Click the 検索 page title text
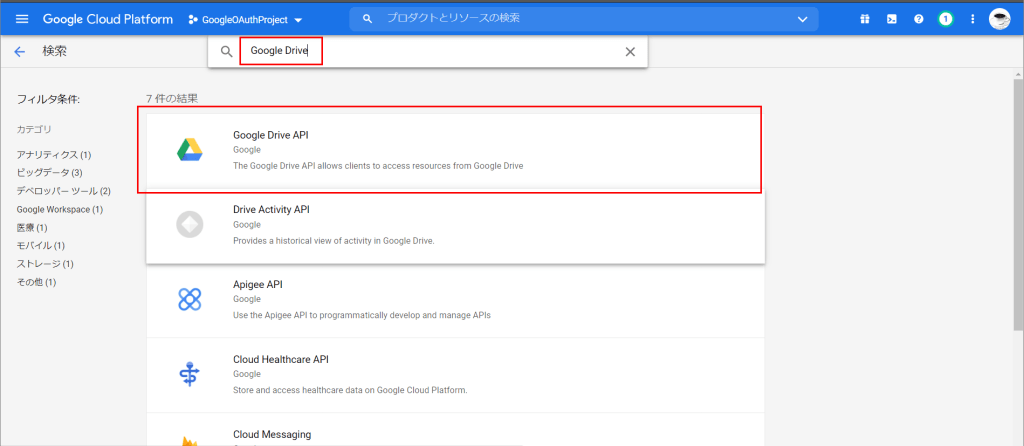Image resolution: width=1024 pixels, height=446 pixels. coord(54,52)
